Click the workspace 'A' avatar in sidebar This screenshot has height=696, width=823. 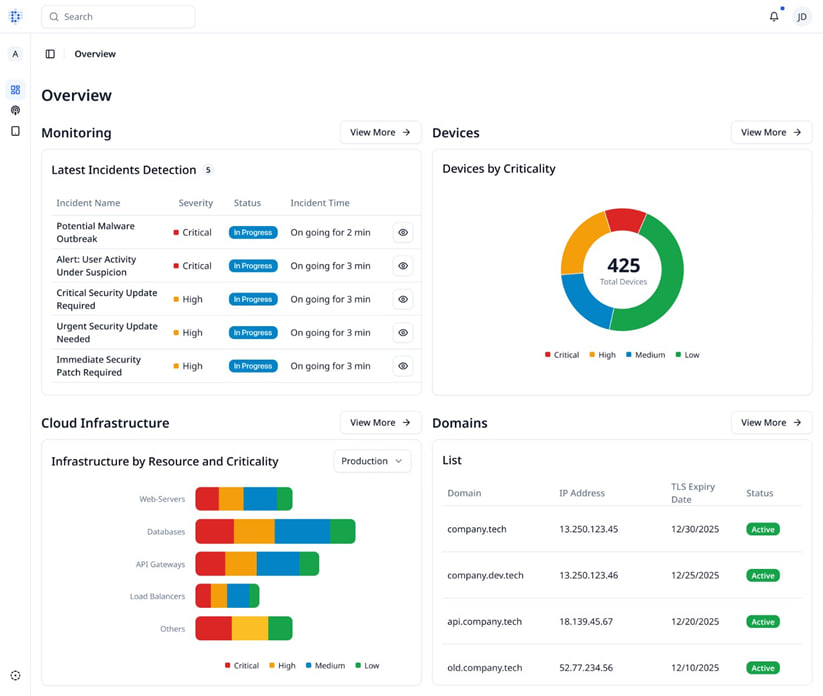15,54
